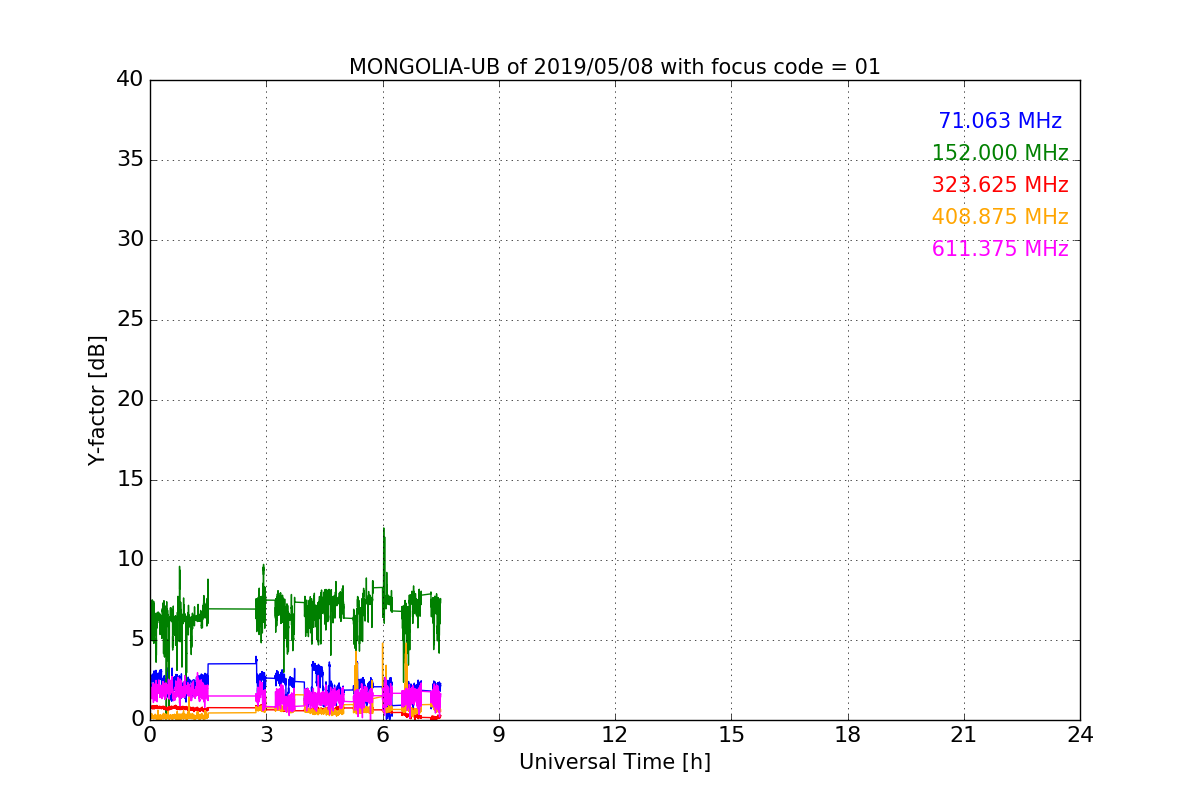Screen dimensions: 1200x800
Task: Click the plot title MONGOLIA-UB of 2019/05/08
Action: coord(614,67)
